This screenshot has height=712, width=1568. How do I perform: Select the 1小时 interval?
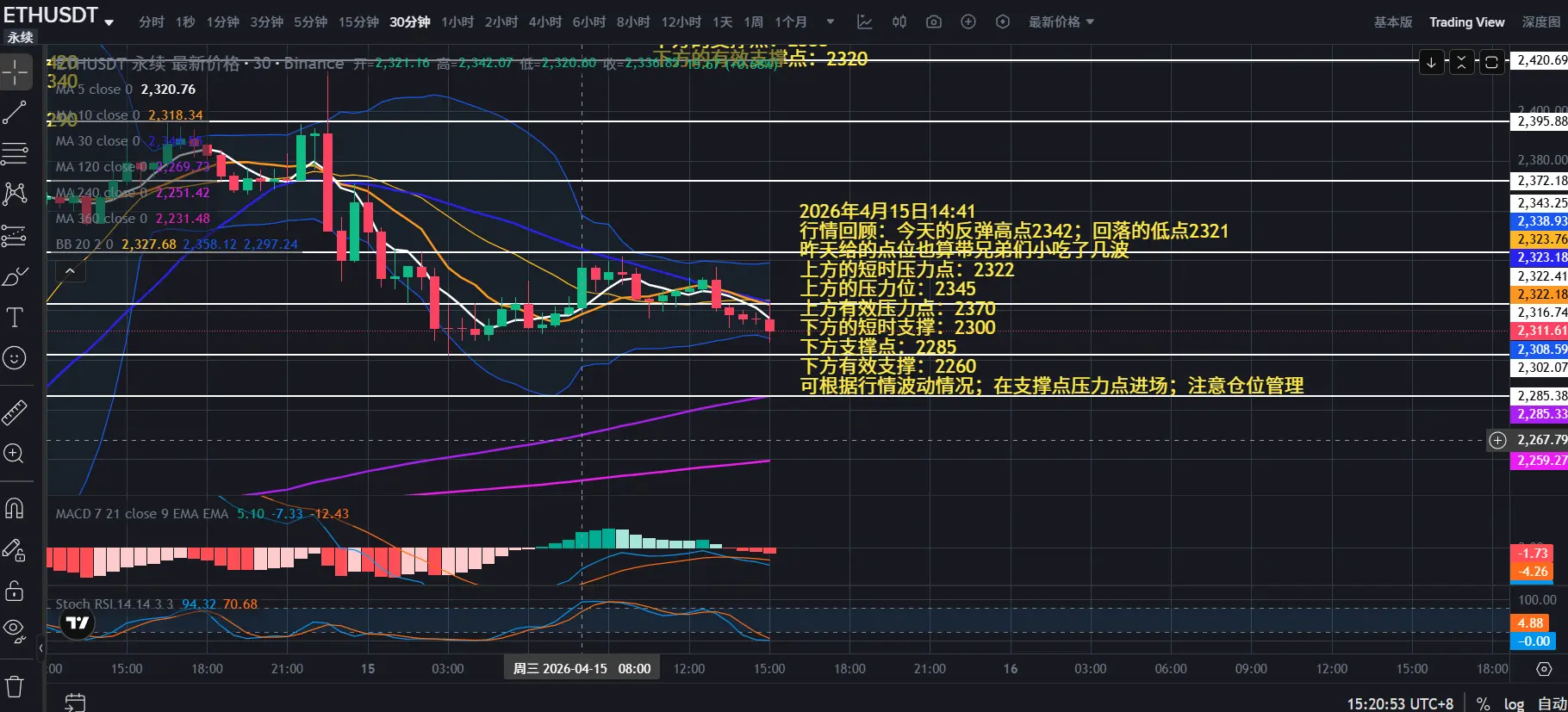[x=458, y=22]
